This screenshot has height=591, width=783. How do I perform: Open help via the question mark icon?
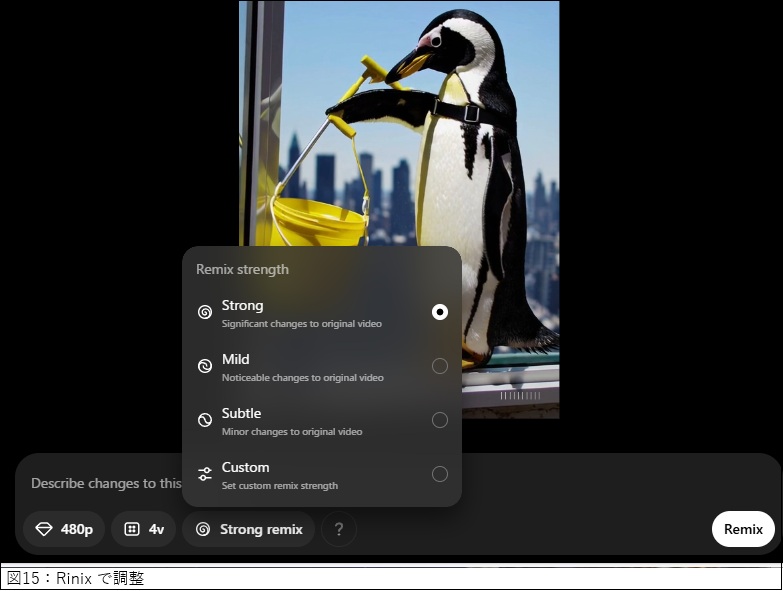tap(339, 529)
